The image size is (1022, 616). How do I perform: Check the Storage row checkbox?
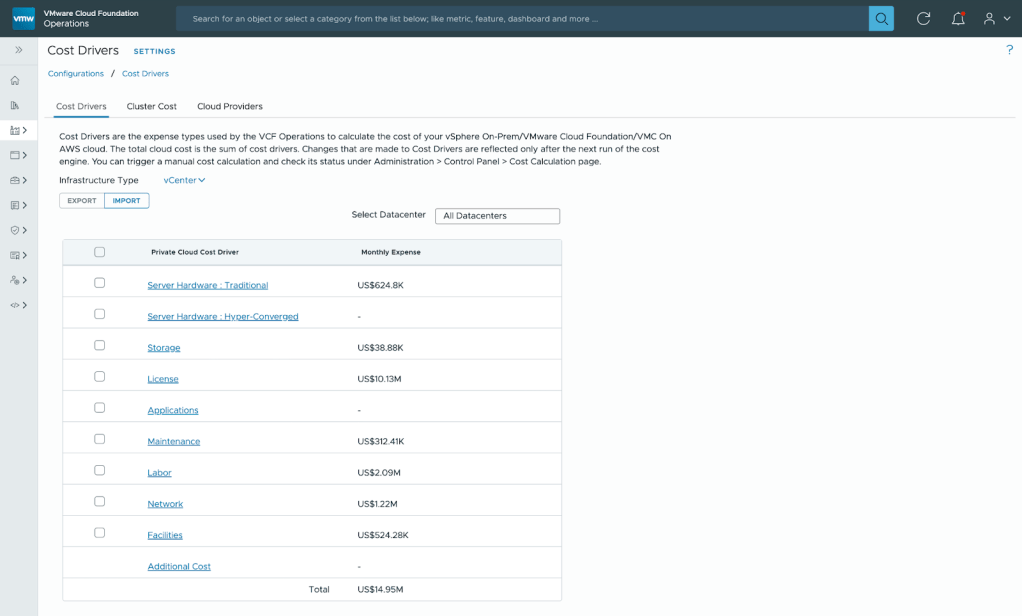(100, 345)
